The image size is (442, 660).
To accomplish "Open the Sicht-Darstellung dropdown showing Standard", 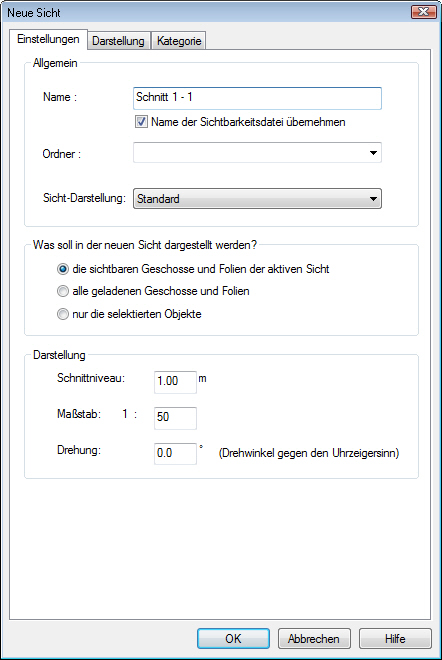I will [257, 199].
